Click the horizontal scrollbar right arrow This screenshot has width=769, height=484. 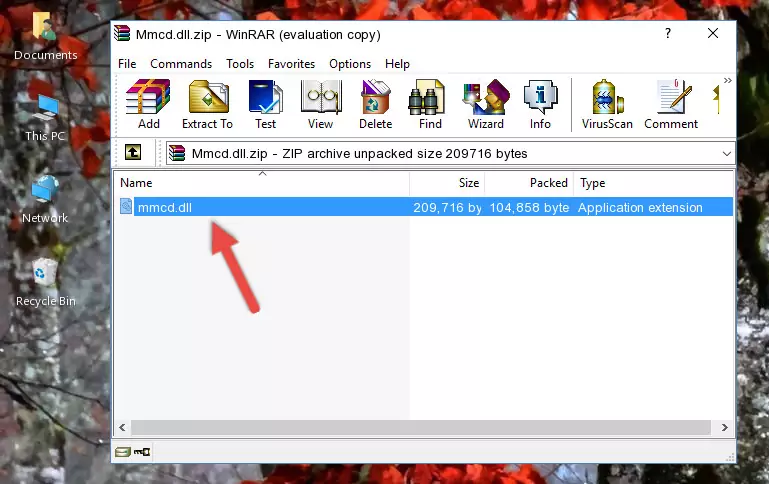pos(724,428)
